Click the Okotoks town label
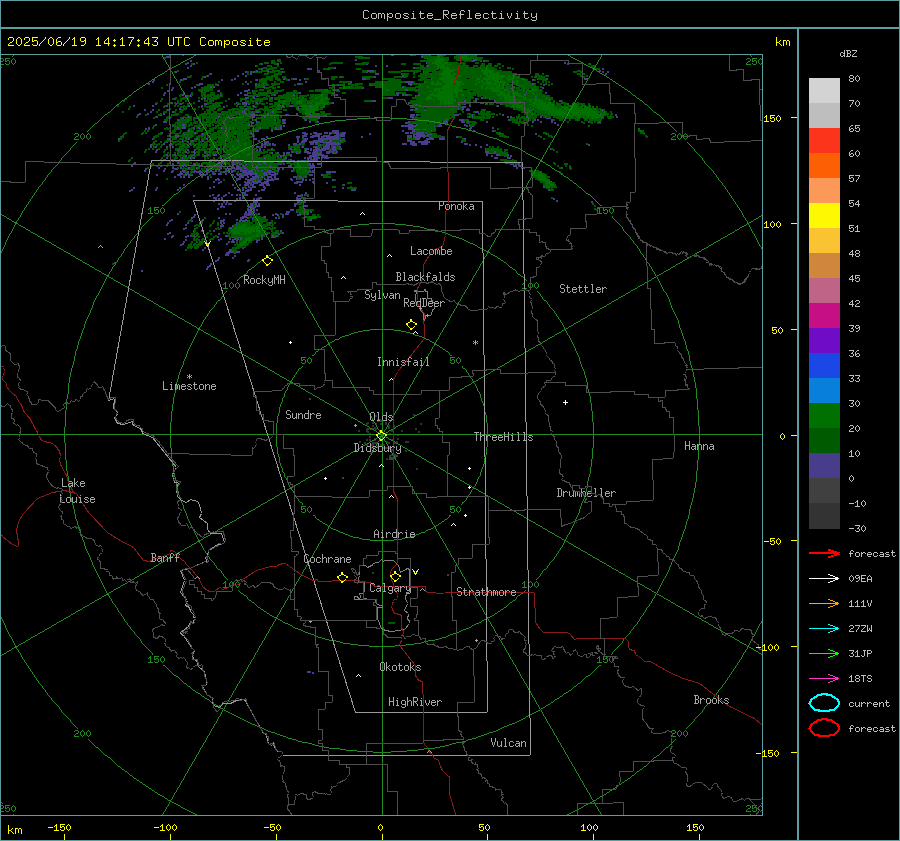 coord(400,667)
